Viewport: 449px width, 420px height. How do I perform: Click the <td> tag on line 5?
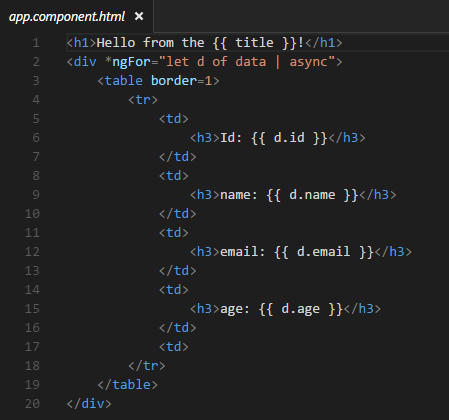pos(174,119)
